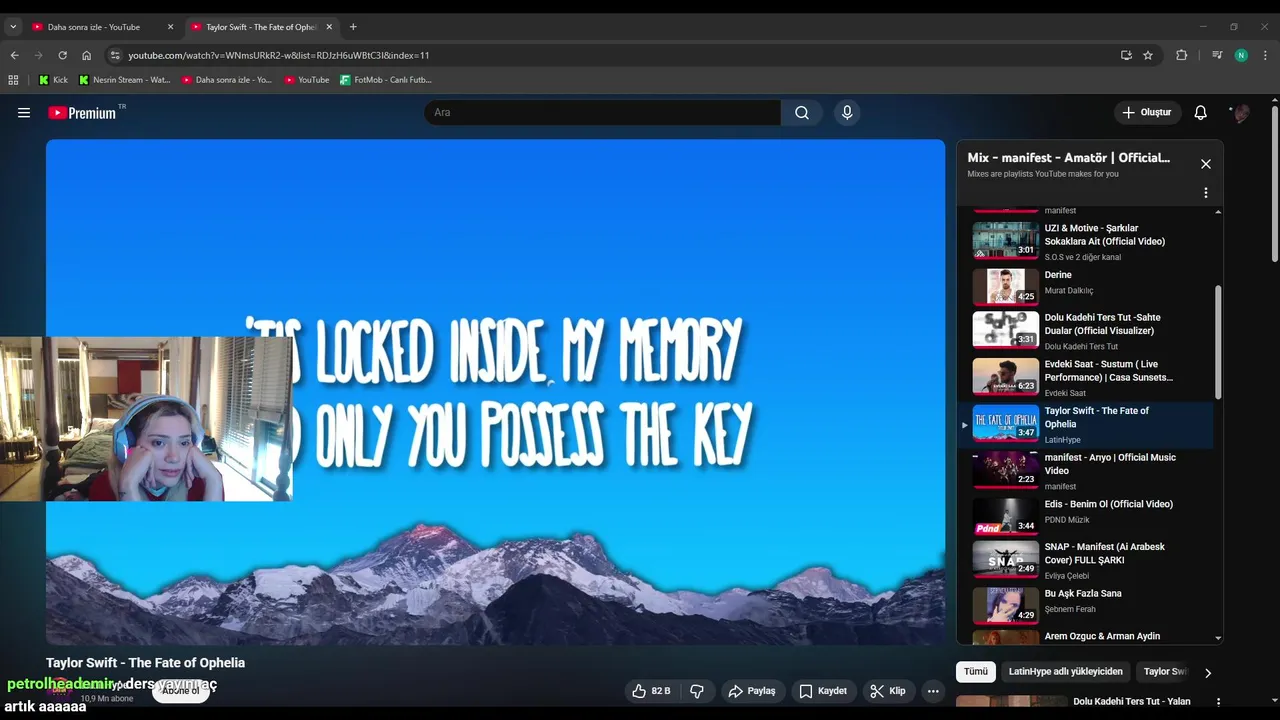Show next filter chips arrow
The image size is (1280, 720).
click(1207, 673)
